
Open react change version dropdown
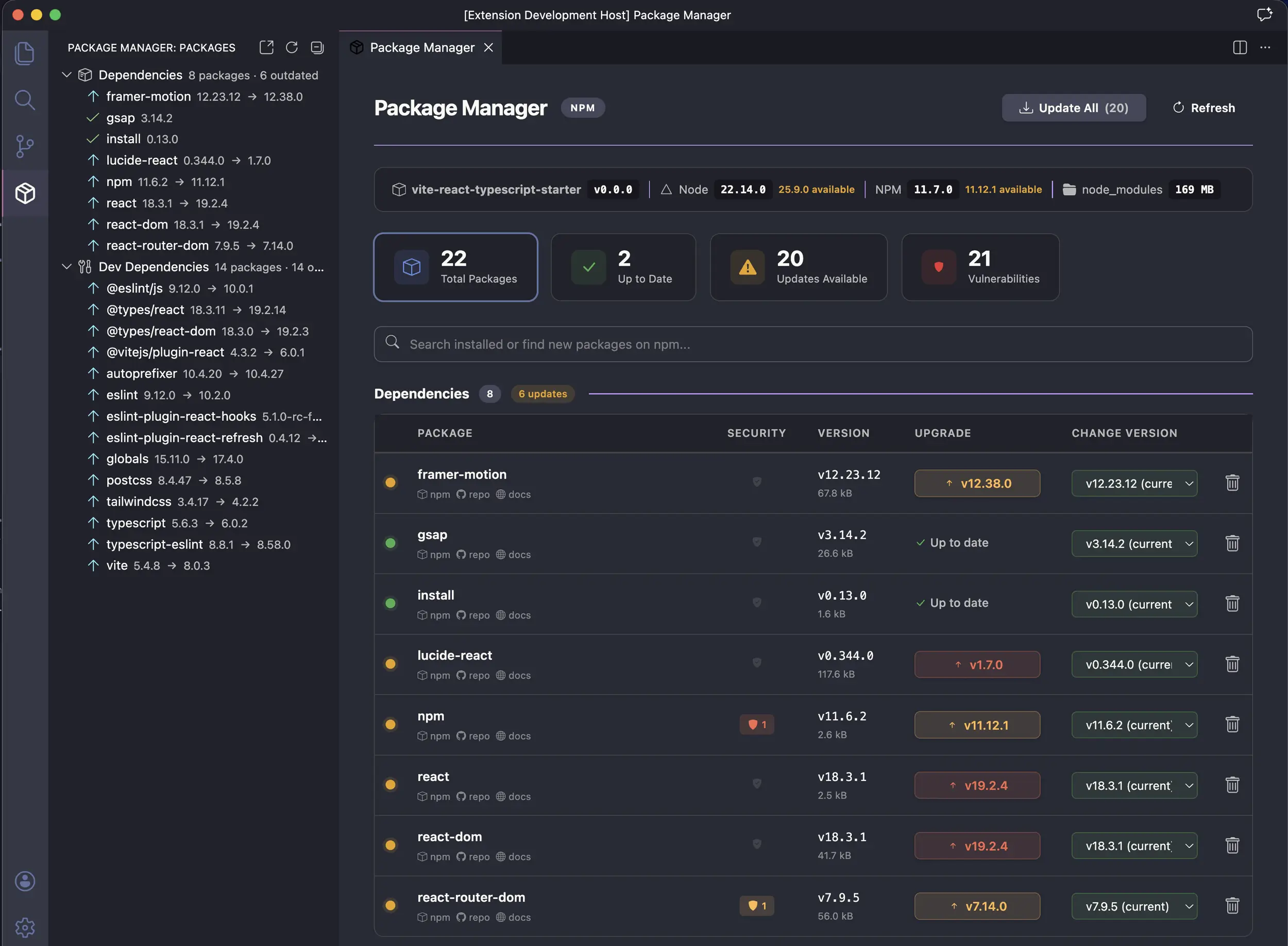coord(1134,785)
